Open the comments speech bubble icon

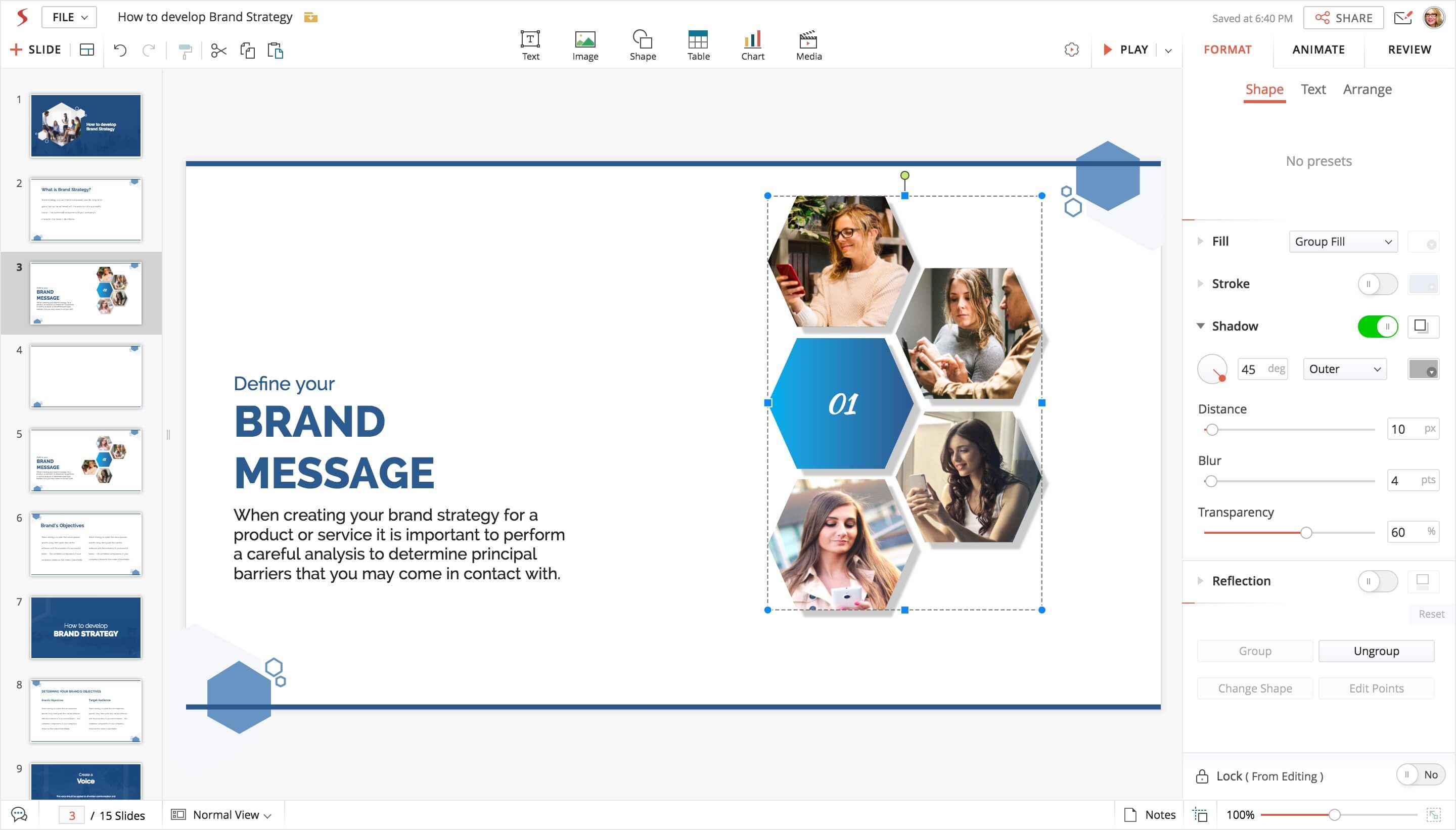(19, 815)
